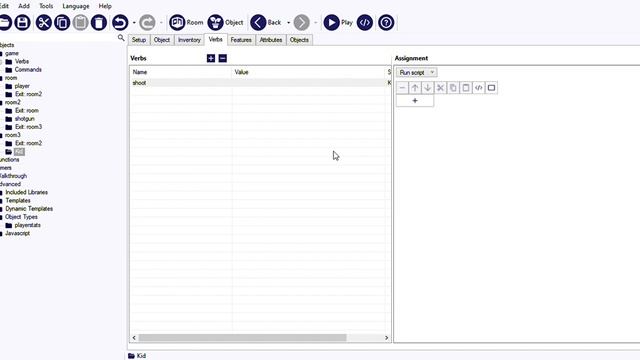640x360 pixels.
Task: Click the Value column header
Action: [x=309, y=72]
